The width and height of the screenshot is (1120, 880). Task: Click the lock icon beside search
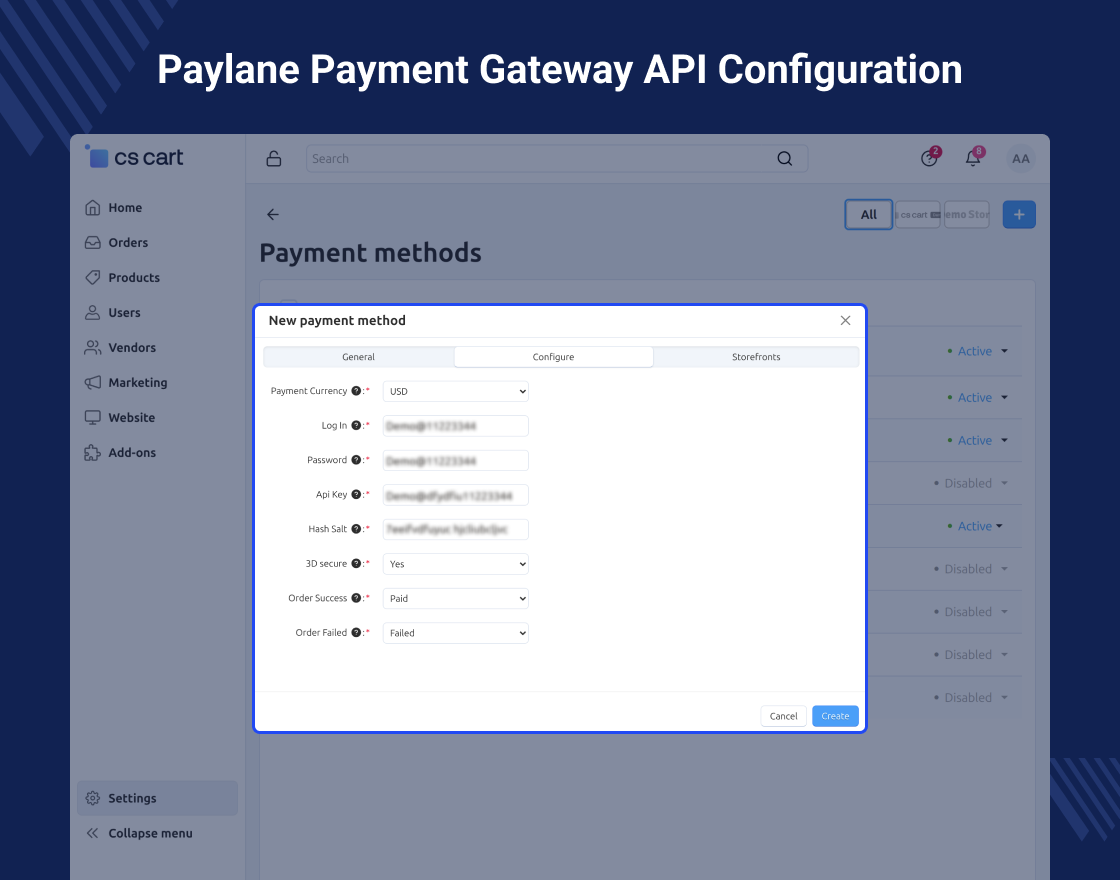274,159
